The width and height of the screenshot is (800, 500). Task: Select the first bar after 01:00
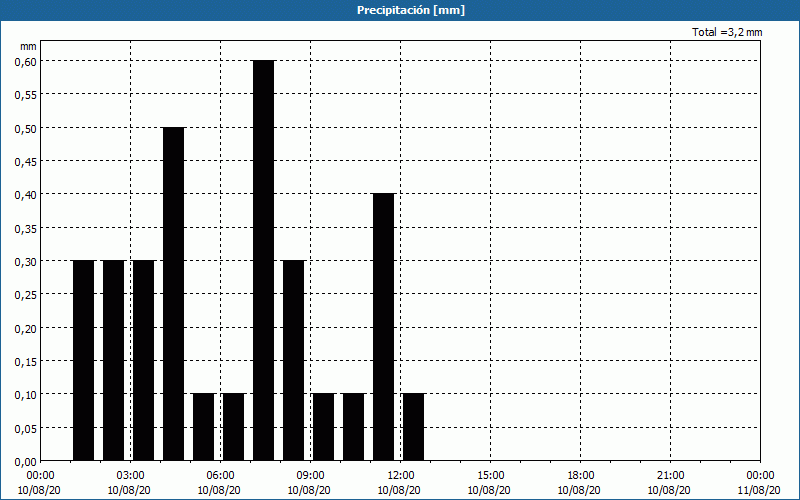[x=84, y=361]
